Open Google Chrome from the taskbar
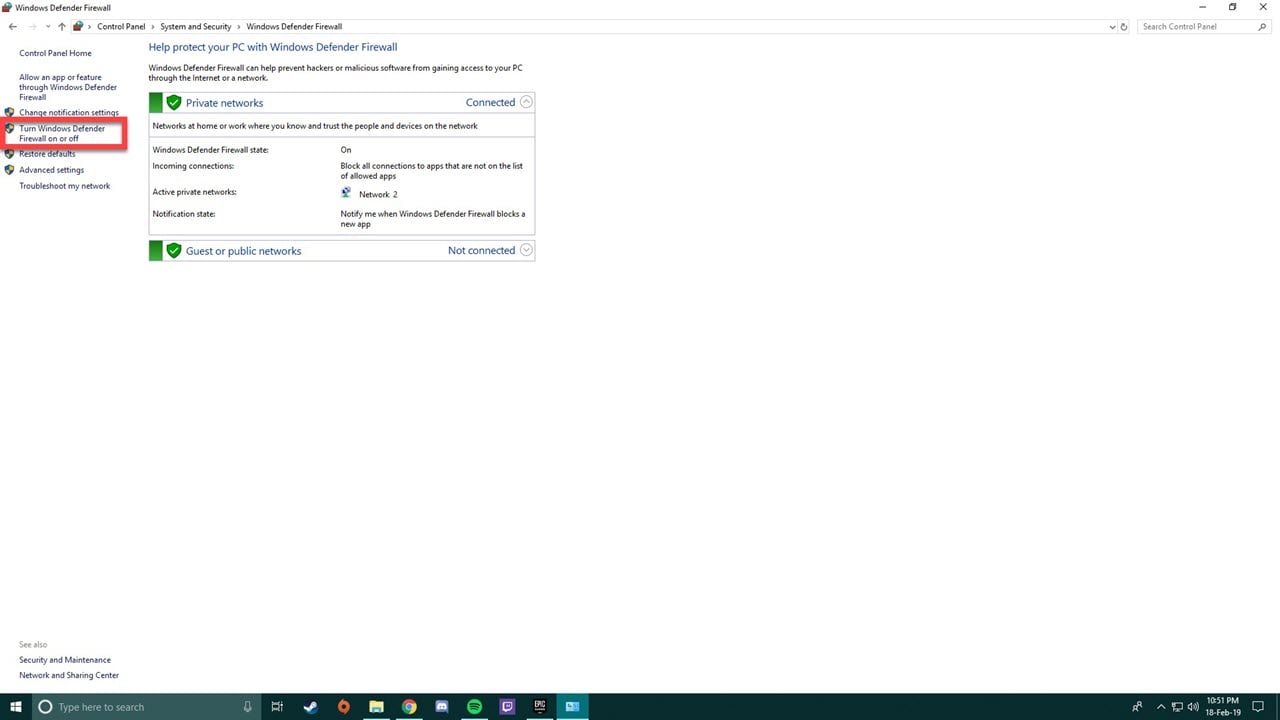1280x720 pixels. [409, 706]
